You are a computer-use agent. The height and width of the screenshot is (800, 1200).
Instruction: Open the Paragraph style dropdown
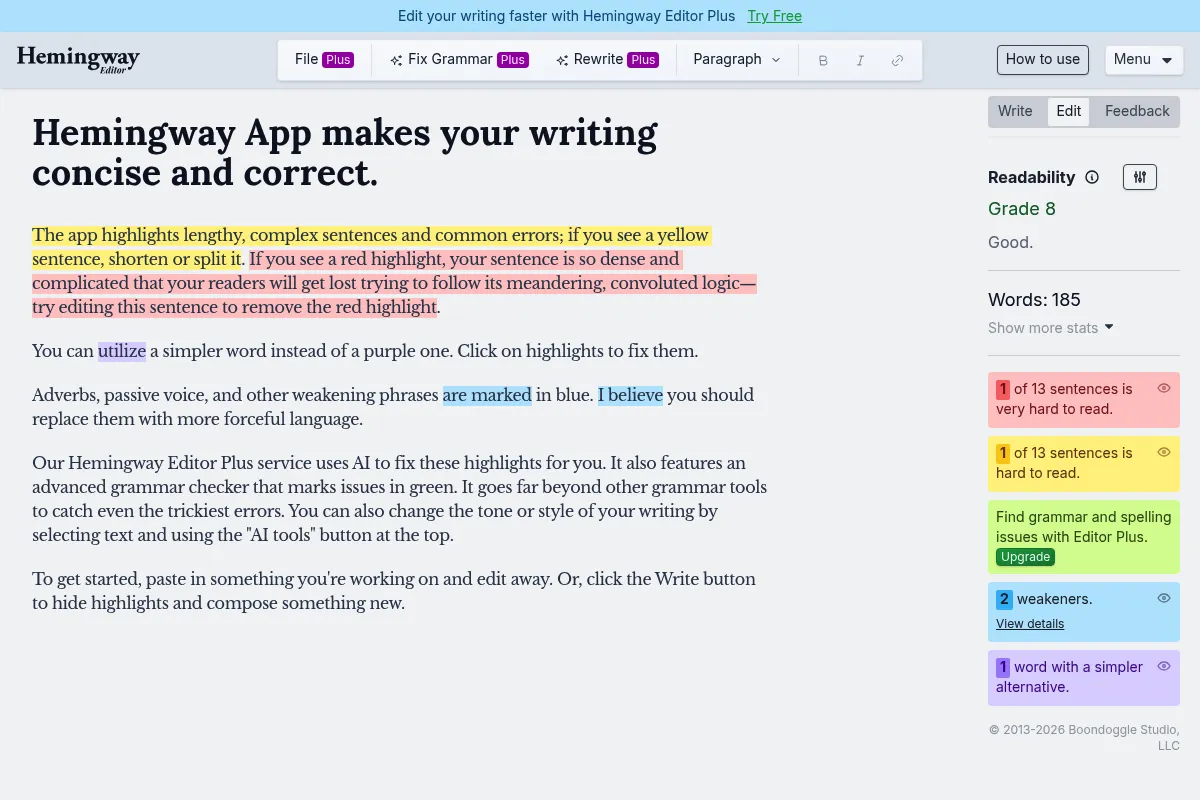pyautogui.click(x=737, y=60)
